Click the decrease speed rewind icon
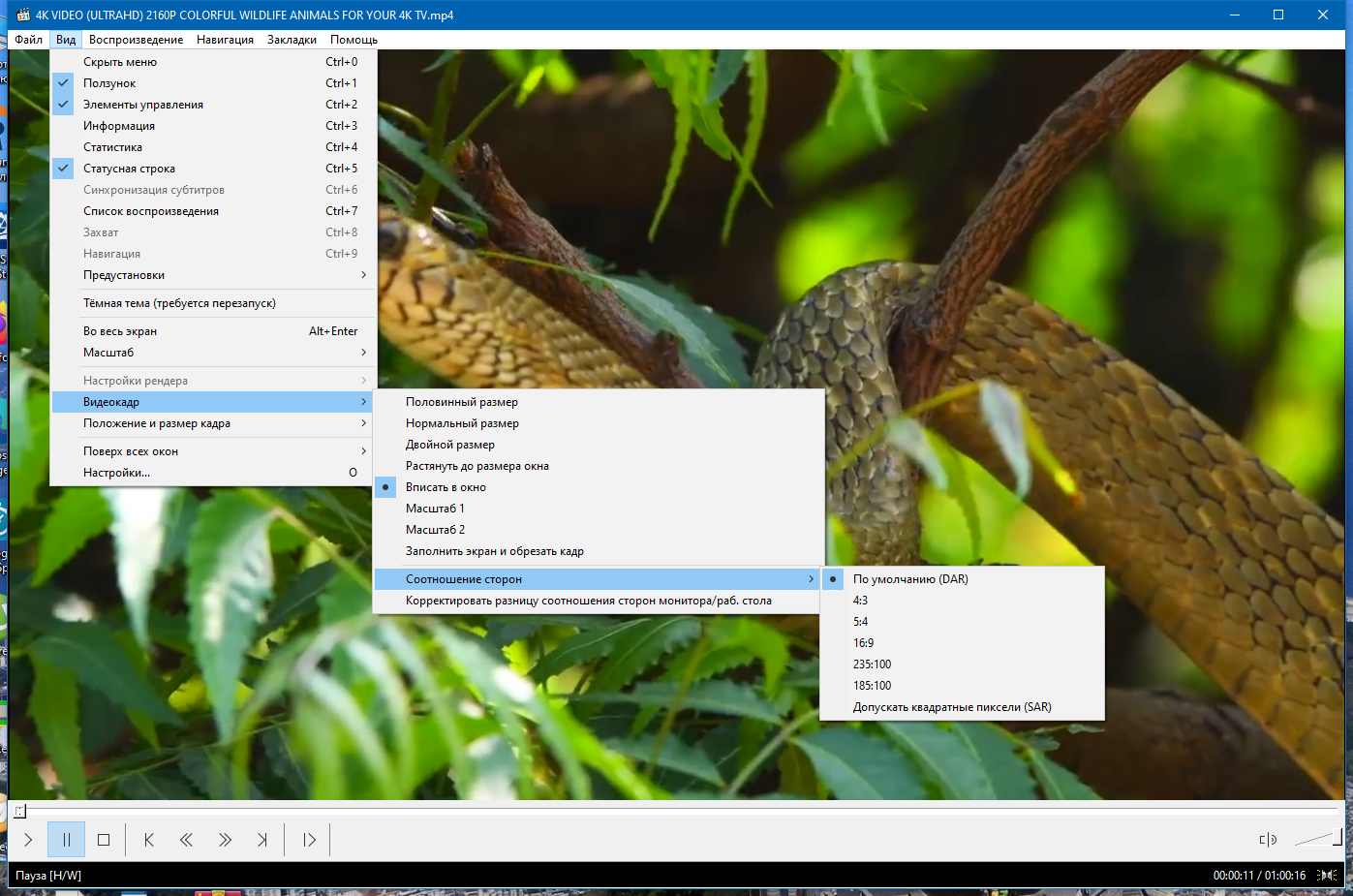1353x896 pixels. 186,840
